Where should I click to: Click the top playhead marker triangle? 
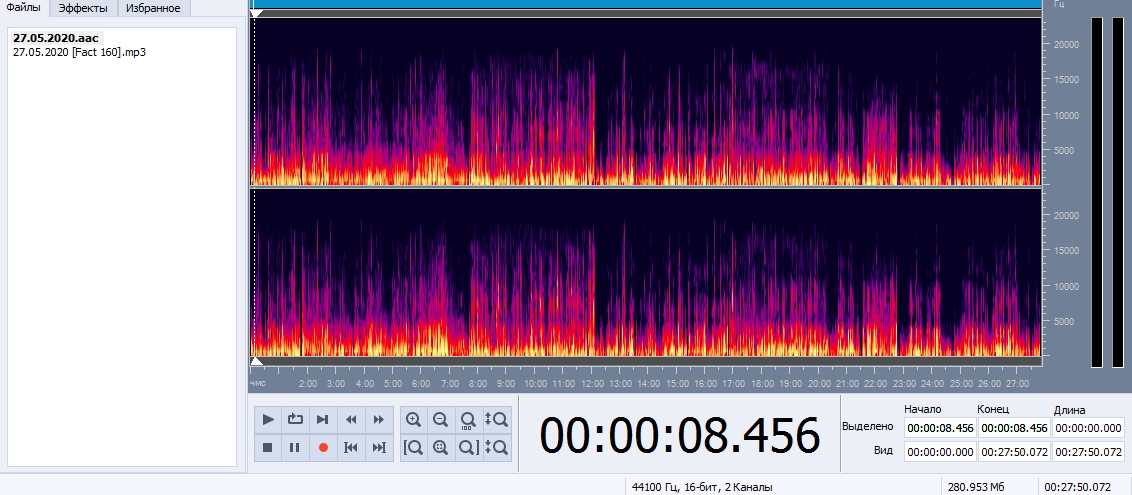(256, 14)
